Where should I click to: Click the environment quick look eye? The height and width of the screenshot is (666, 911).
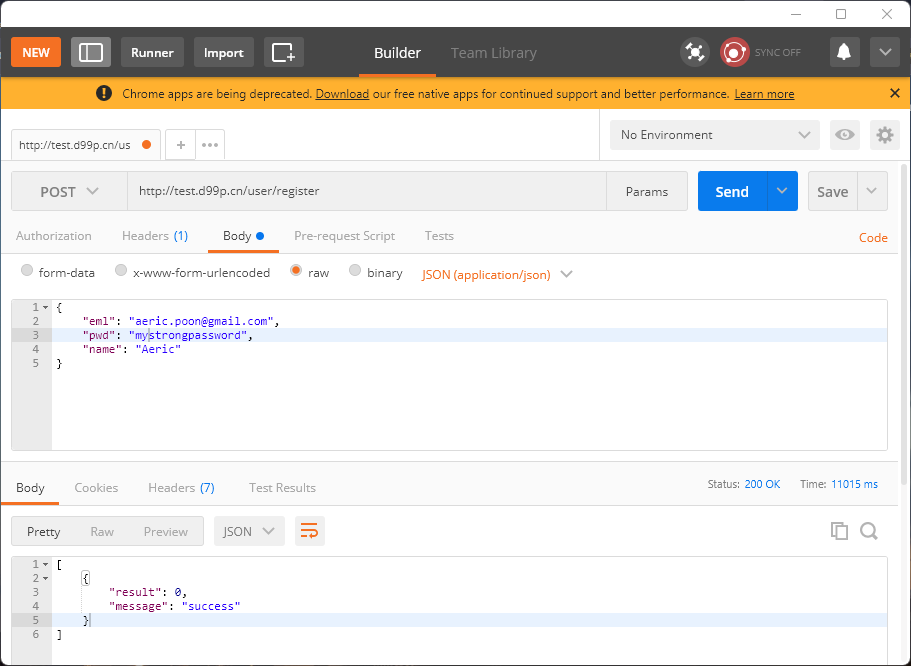pos(845,135)
